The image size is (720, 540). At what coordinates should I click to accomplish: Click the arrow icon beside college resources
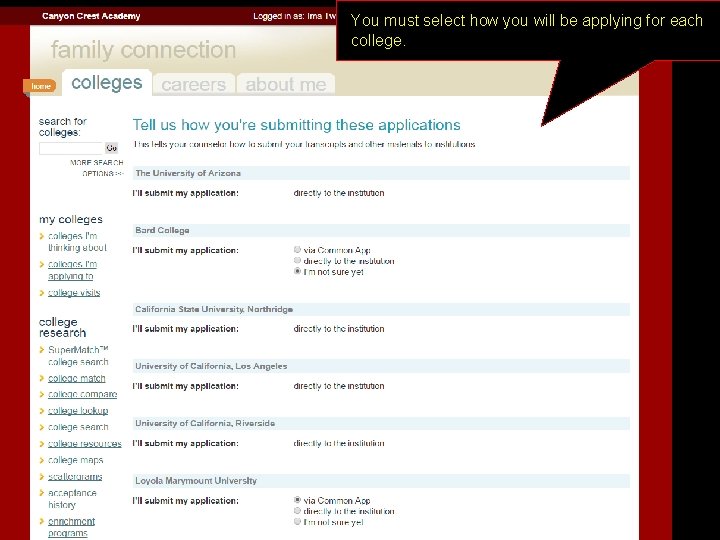tap(42, 444)
